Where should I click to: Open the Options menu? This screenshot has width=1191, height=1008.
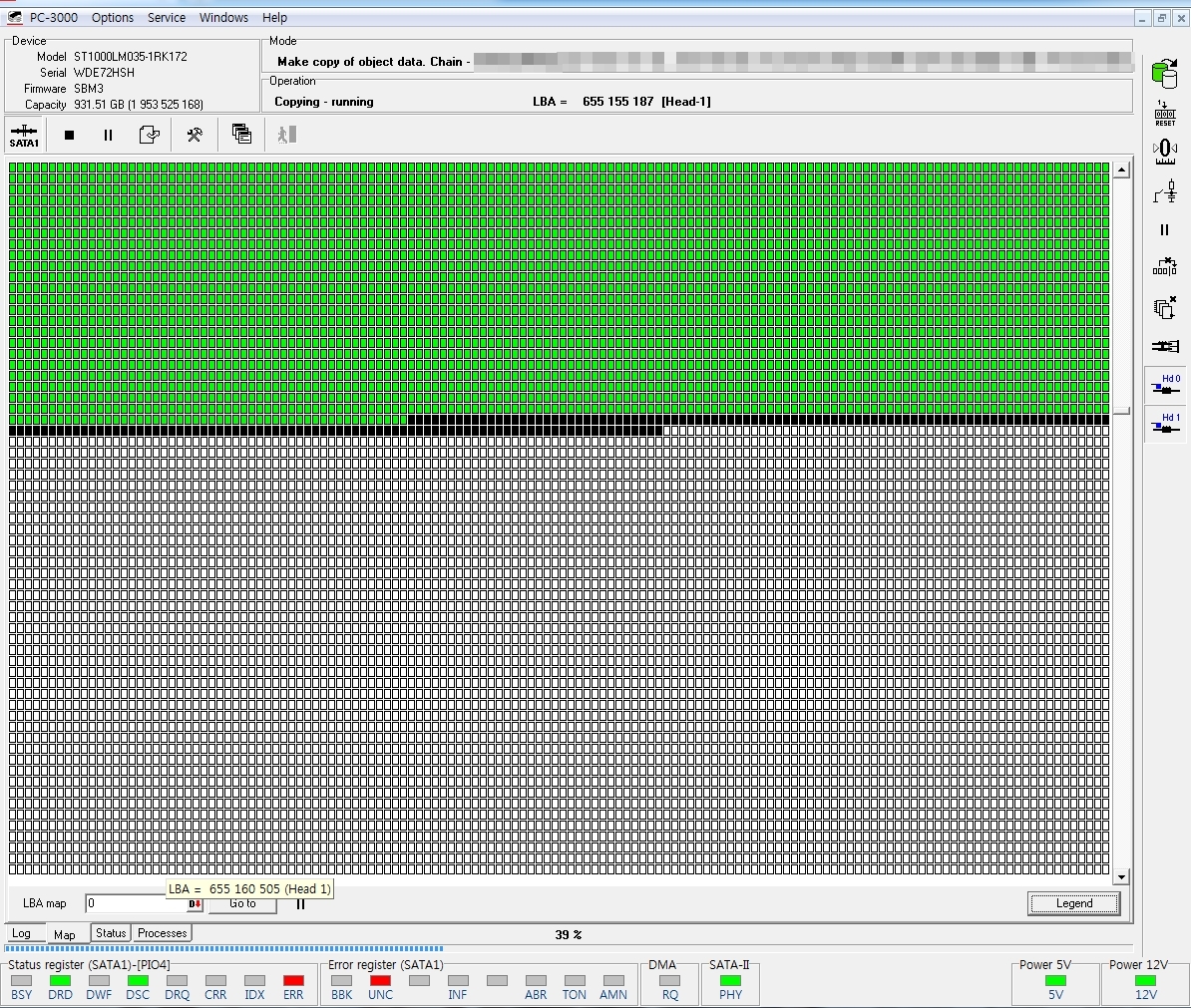113,18
